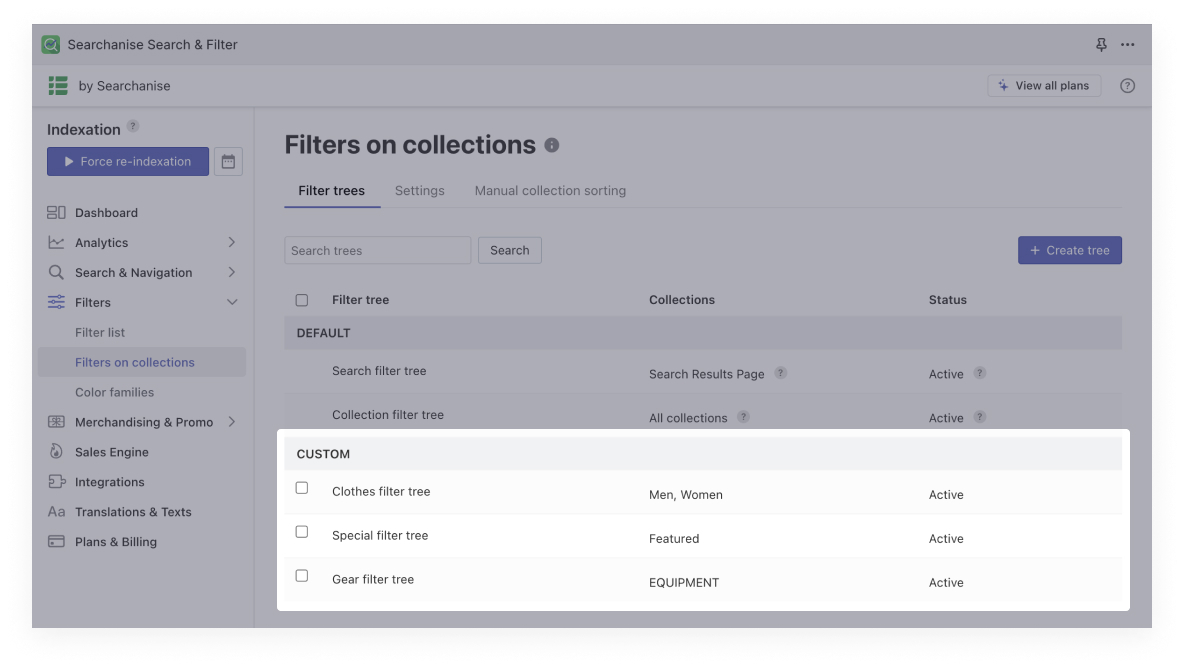Check the Special filter tree row
The width and height of the screenshot is (1184, 668).
pos(301,532)
